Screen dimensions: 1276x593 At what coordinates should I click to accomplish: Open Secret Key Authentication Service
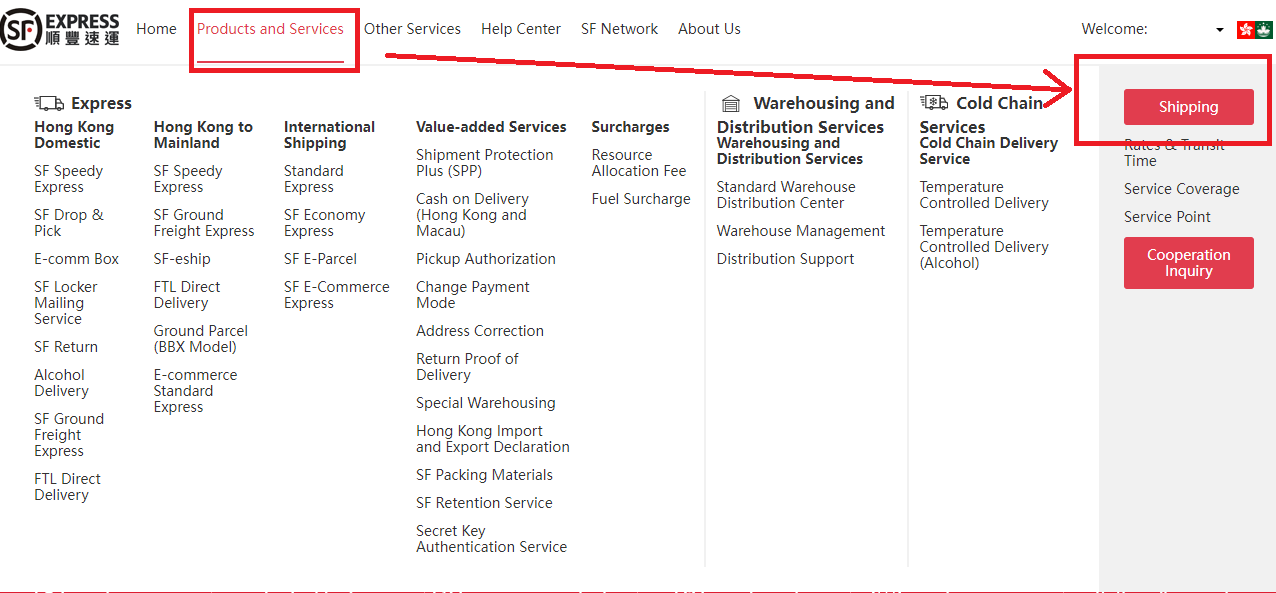pos(491,539)
